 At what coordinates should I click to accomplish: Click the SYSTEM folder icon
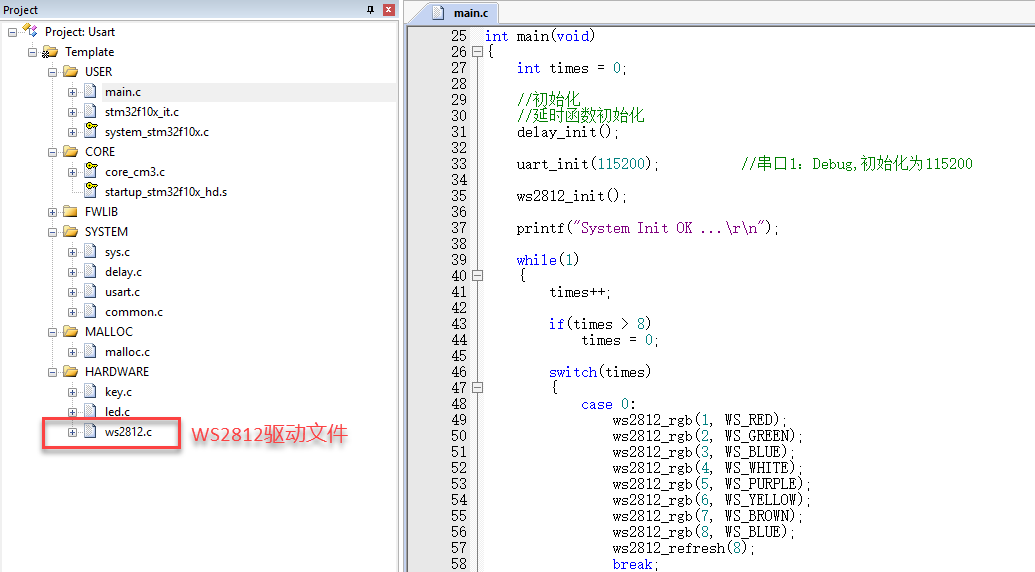[x=70, y=231]
